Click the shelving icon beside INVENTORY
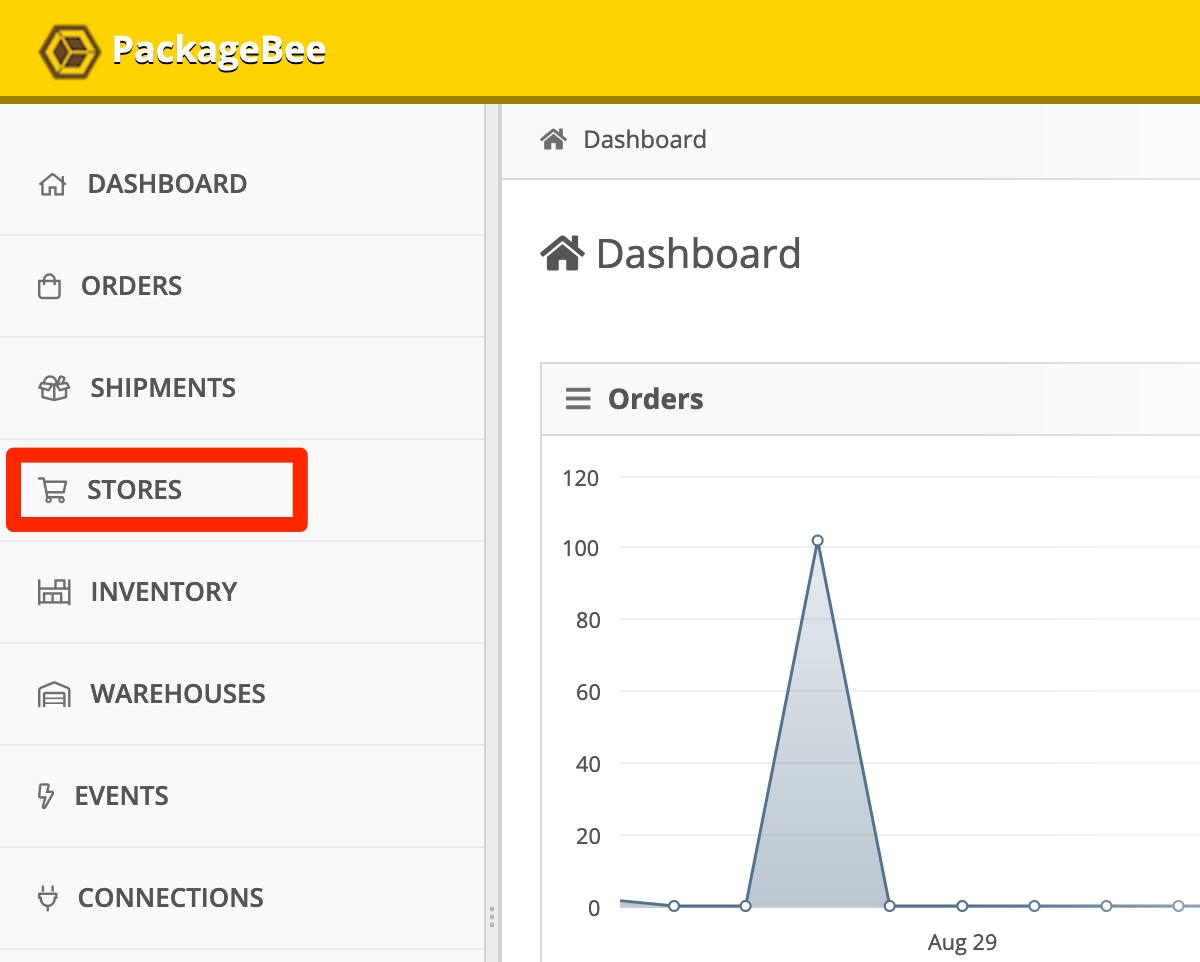The image size is (1200, 962). point(55,592)
